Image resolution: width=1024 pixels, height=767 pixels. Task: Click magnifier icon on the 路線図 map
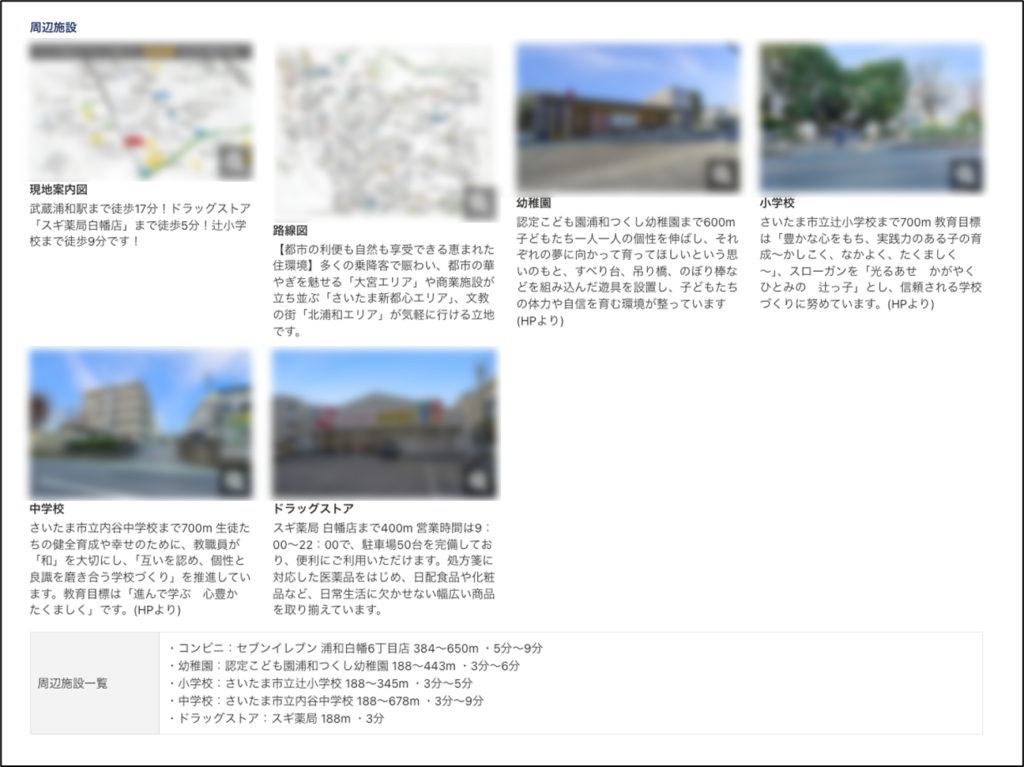[477, 201]
